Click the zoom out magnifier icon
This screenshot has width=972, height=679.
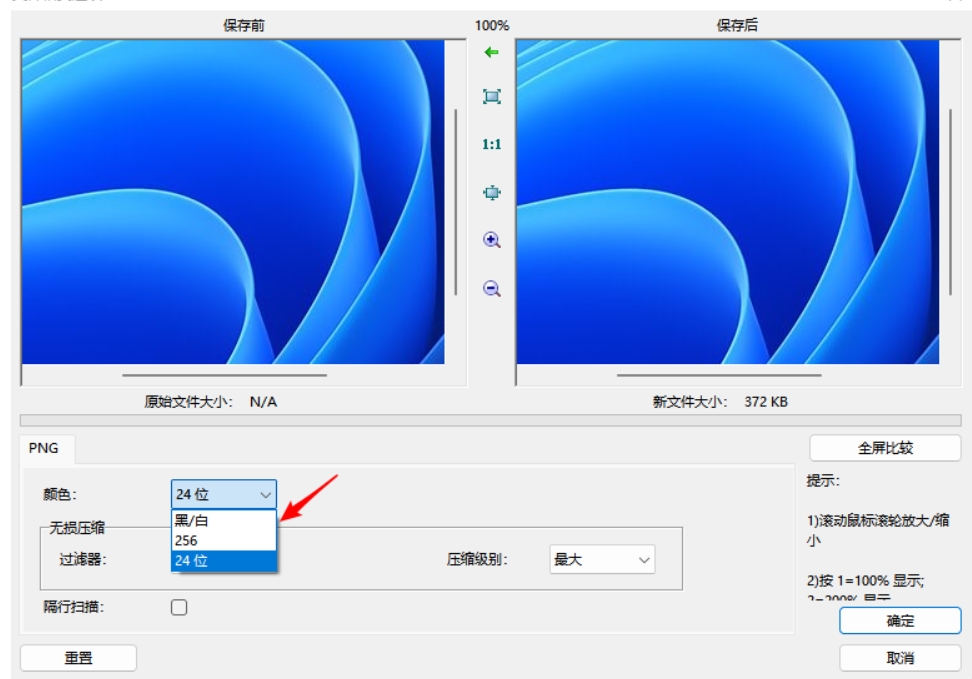click(x=492, y=288)
